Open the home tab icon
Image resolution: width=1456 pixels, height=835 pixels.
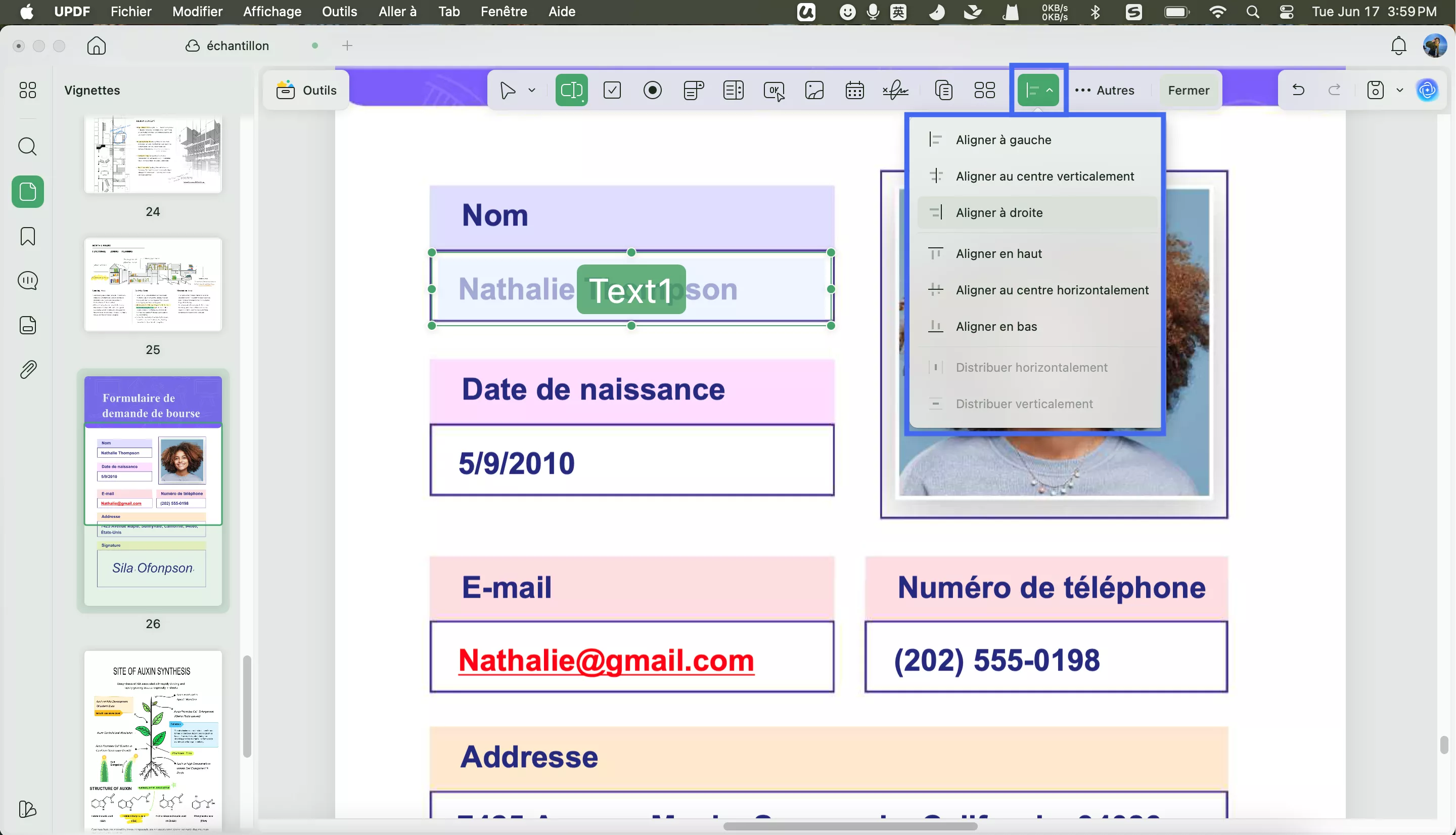click(x=96, y=46)
